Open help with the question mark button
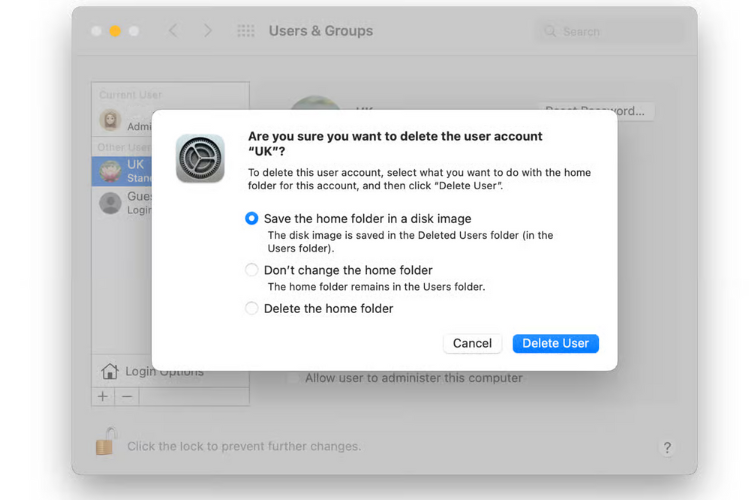The image size is (750, 500). [x=667, y=447]
